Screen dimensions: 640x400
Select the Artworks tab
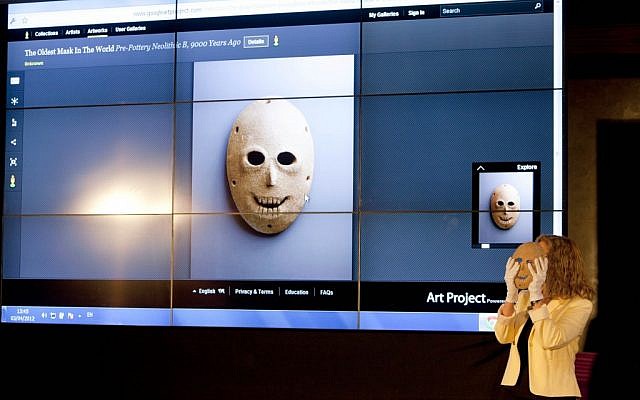click(x=97, y=31)
